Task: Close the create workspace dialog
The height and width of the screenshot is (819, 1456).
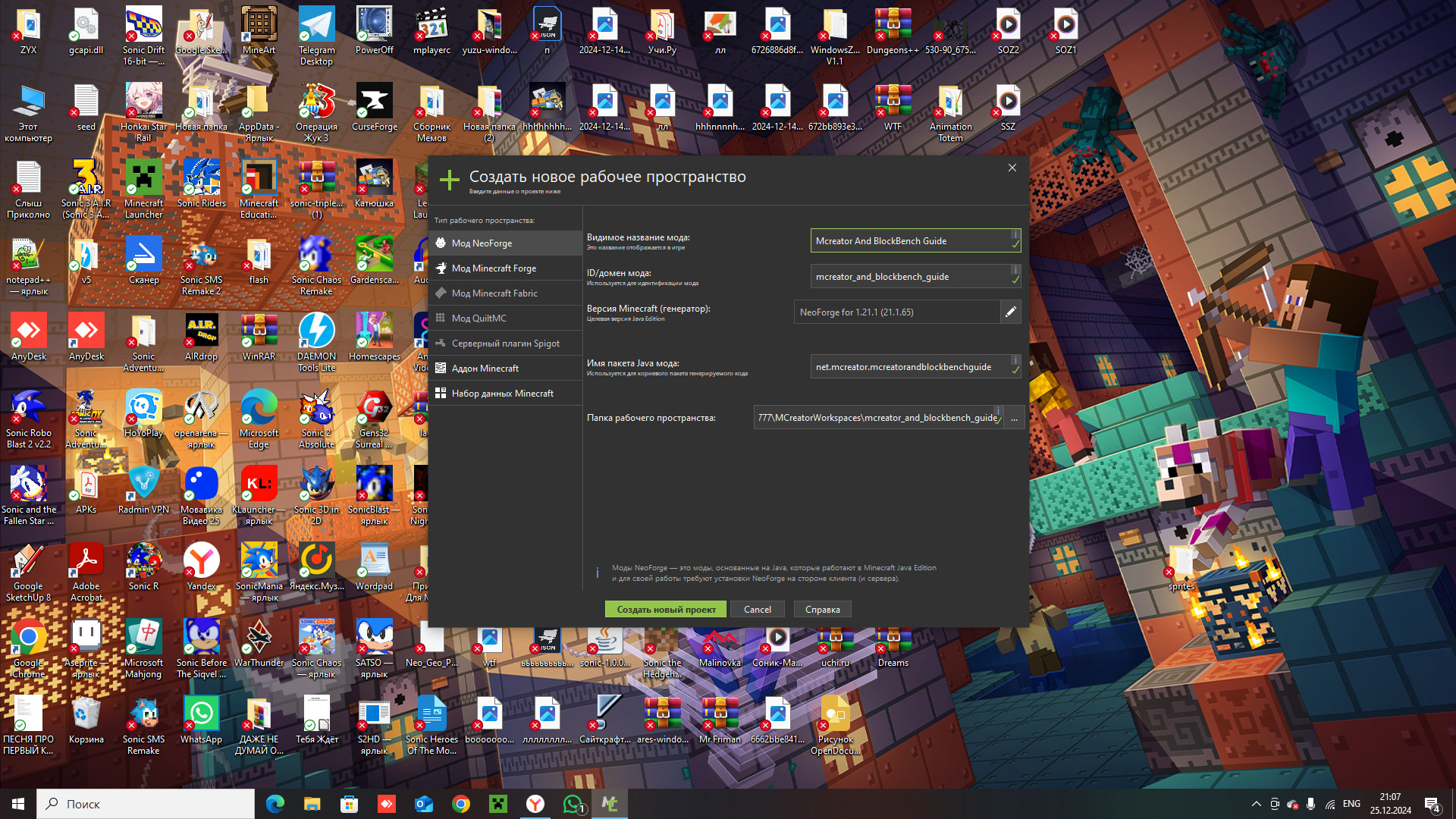Action: coord(1012,168)
